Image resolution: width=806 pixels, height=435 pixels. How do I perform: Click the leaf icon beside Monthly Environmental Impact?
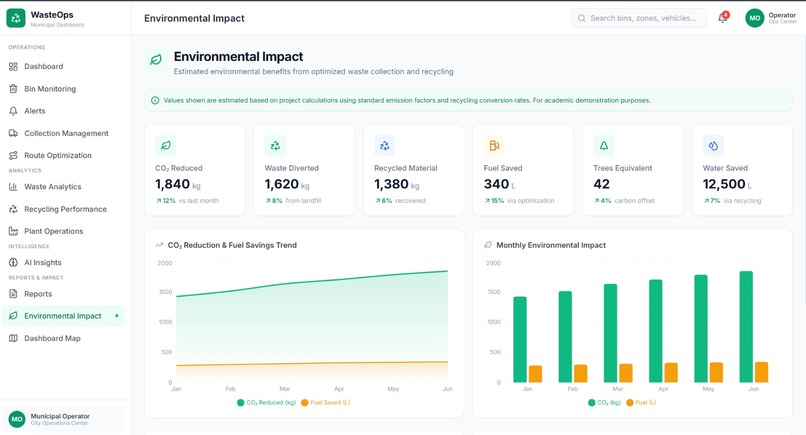[488, 245]
